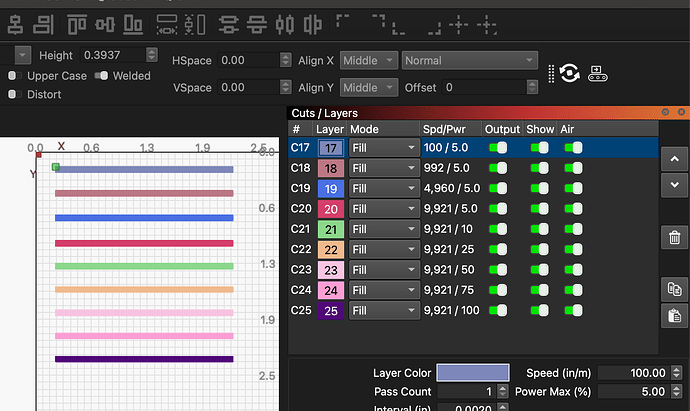690x411 pixels.
Task: Toggle Upper Case switch
Action: point(15,76)
